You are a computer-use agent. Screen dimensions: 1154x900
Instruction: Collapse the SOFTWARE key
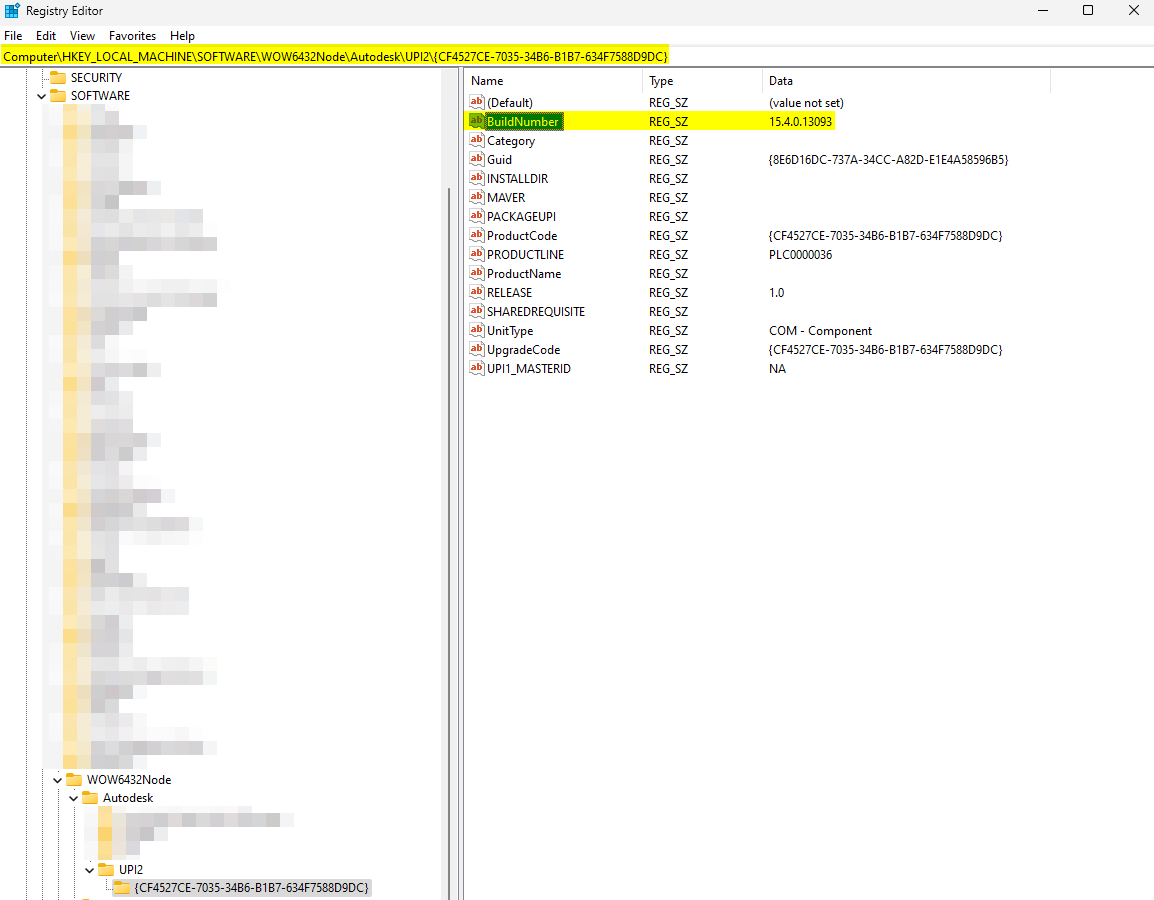42,95
